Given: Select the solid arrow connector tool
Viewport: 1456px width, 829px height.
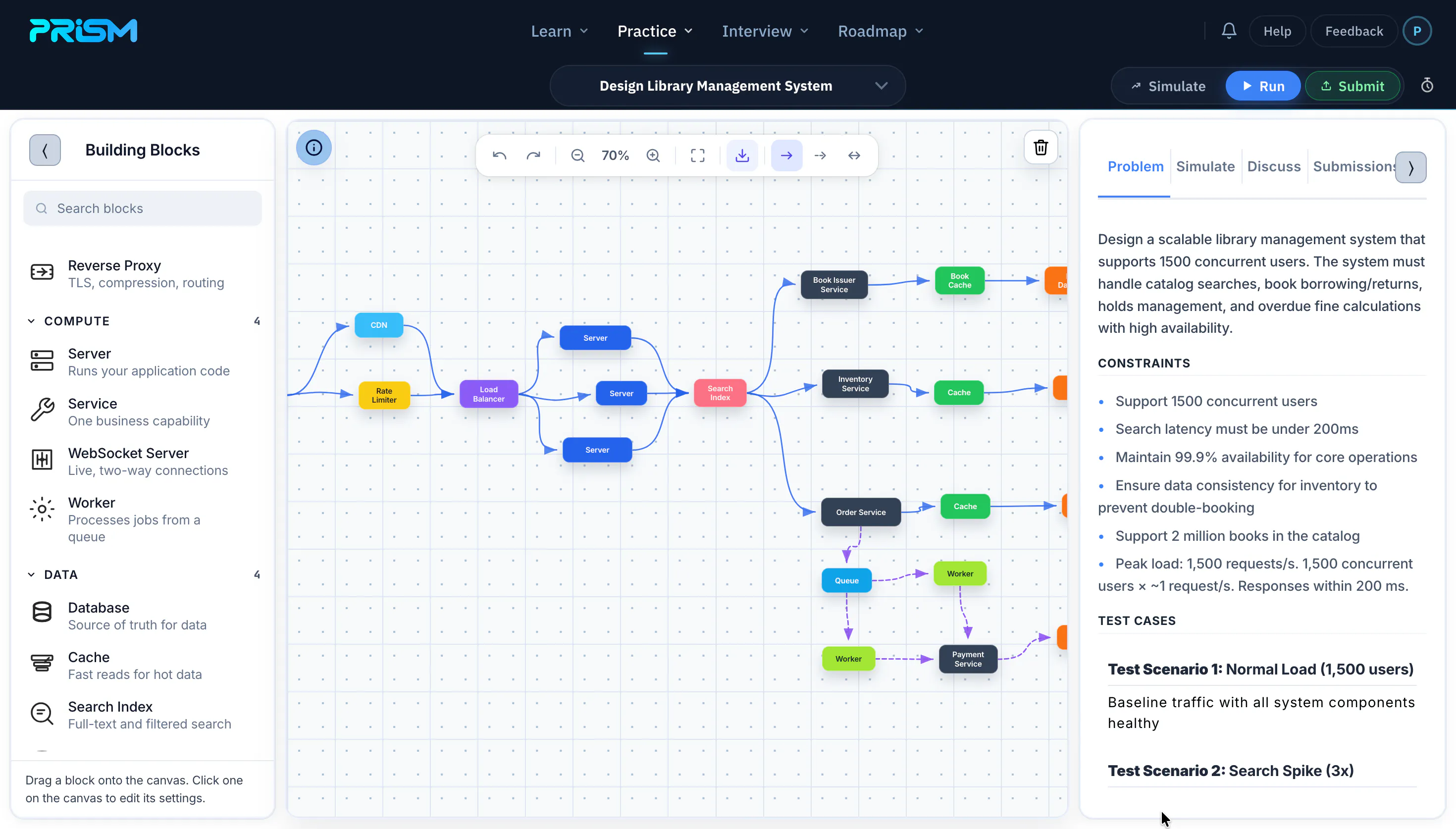Looking at the screenshot, I should tap(786, 155).
